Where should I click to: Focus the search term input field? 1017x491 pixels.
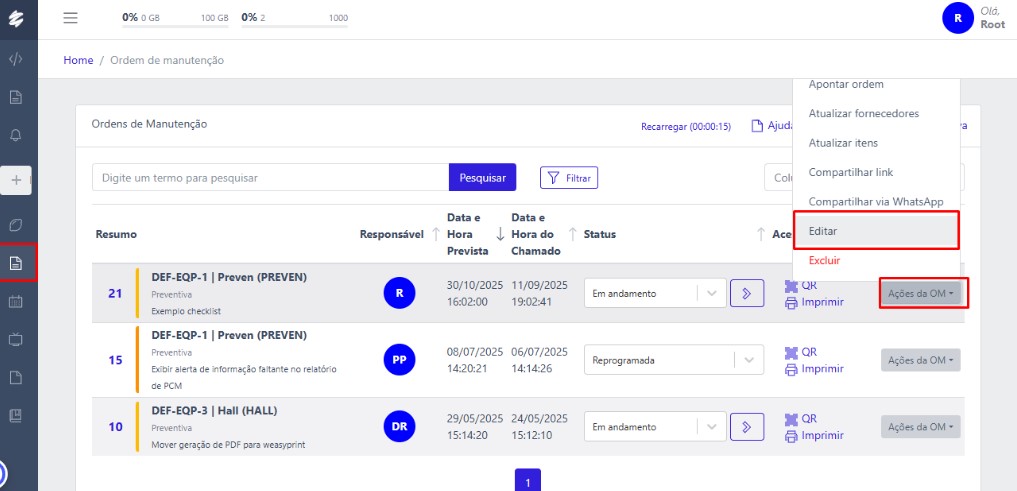[x=270, y=178]
